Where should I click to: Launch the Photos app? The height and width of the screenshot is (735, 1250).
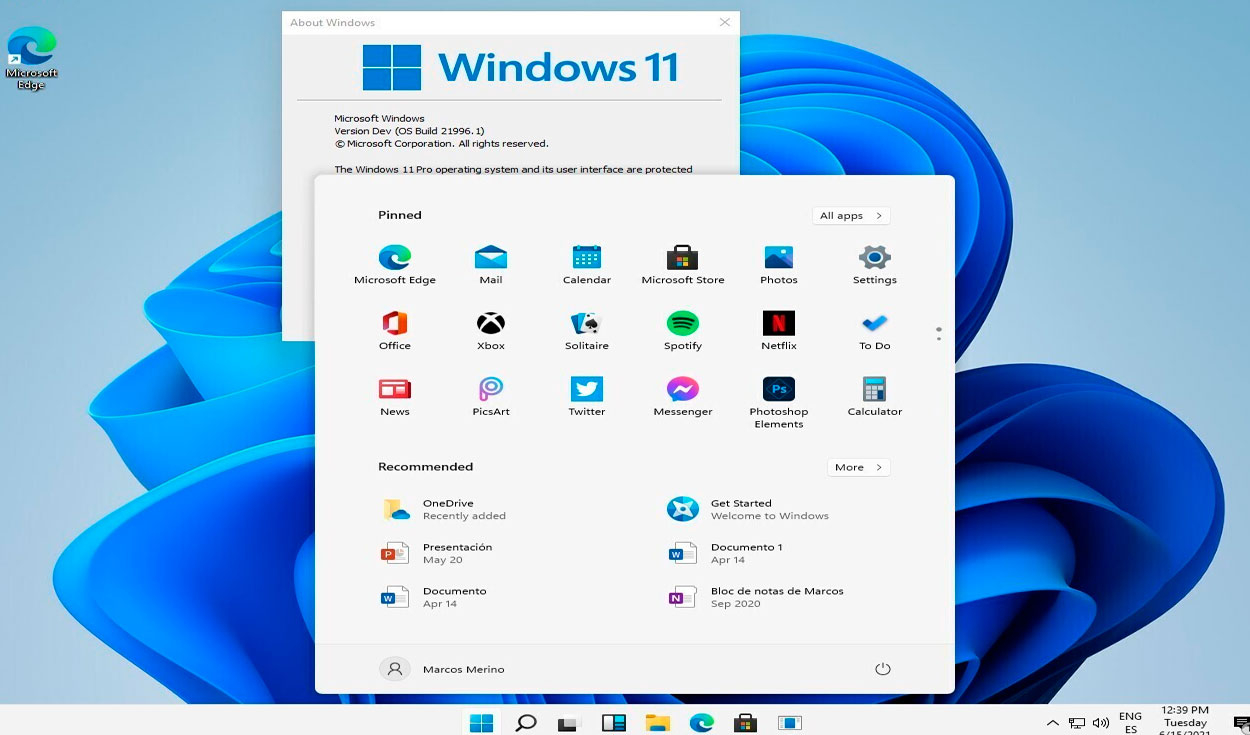(779, 265)
